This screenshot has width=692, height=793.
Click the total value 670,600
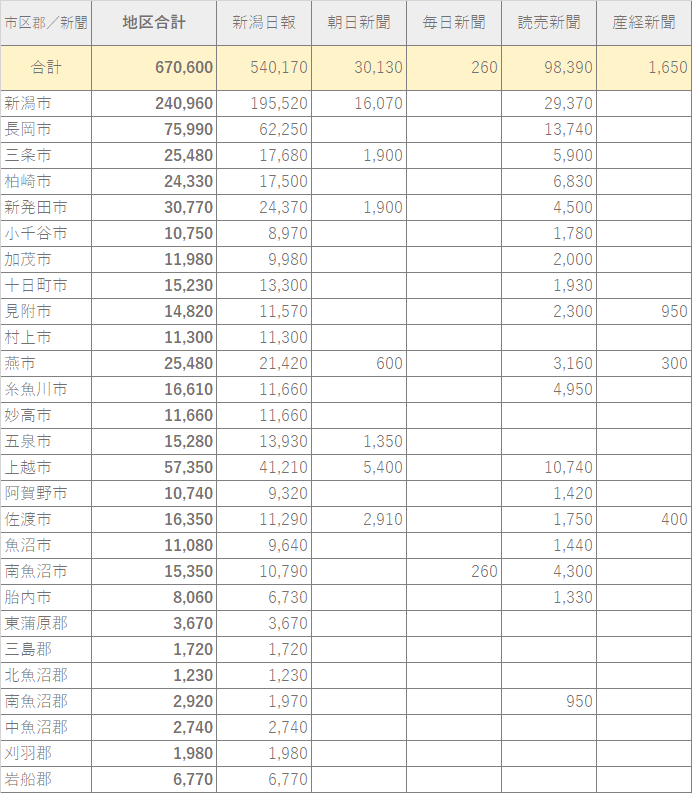pyautogui.click(x=184, y=67)
